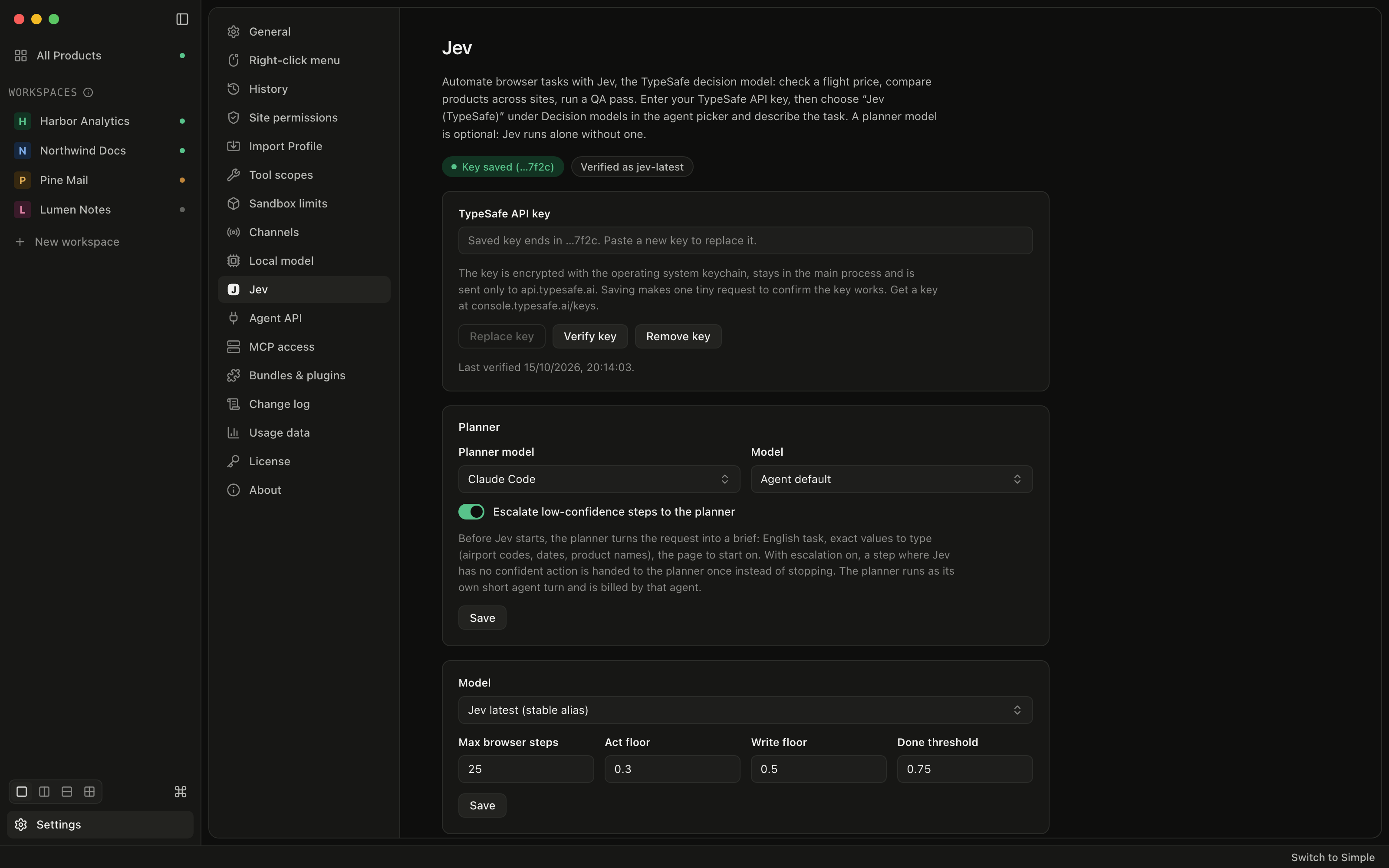Click the Pine Mail P badge

[x=23, y=180]
